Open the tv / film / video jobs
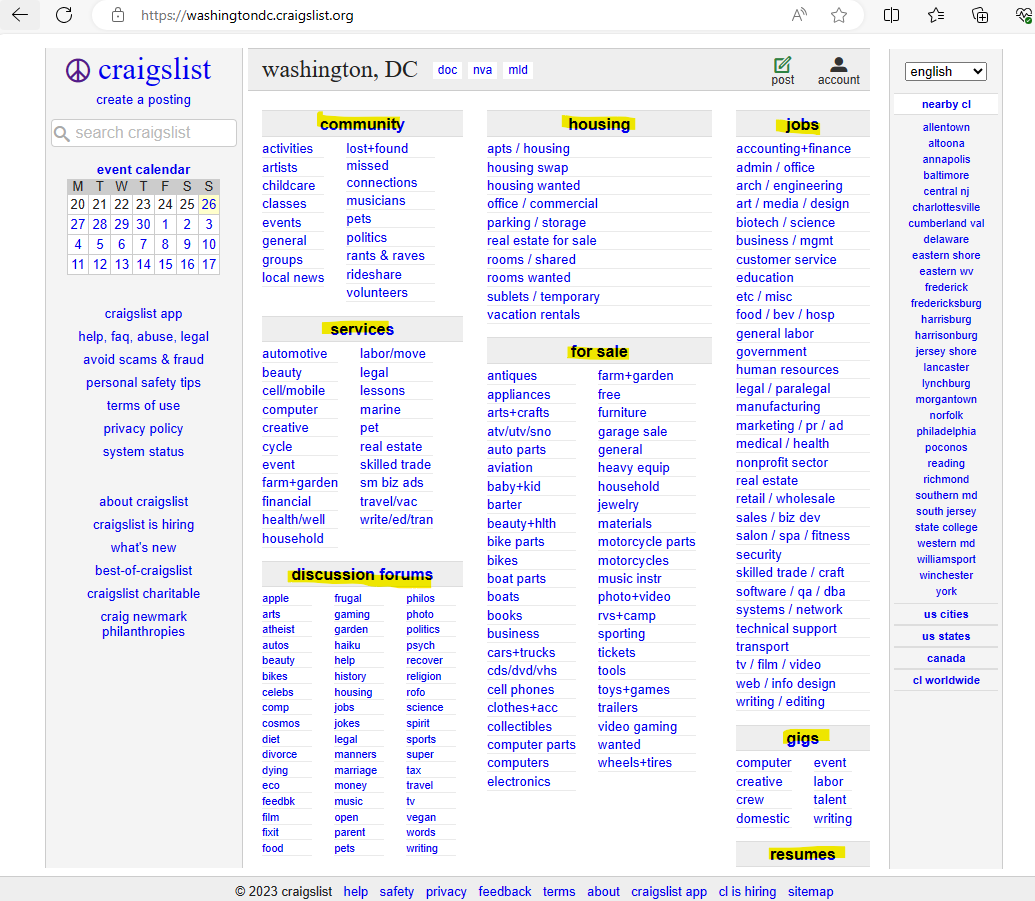Viewport: 1035px width, 901px height. [778, 665]
